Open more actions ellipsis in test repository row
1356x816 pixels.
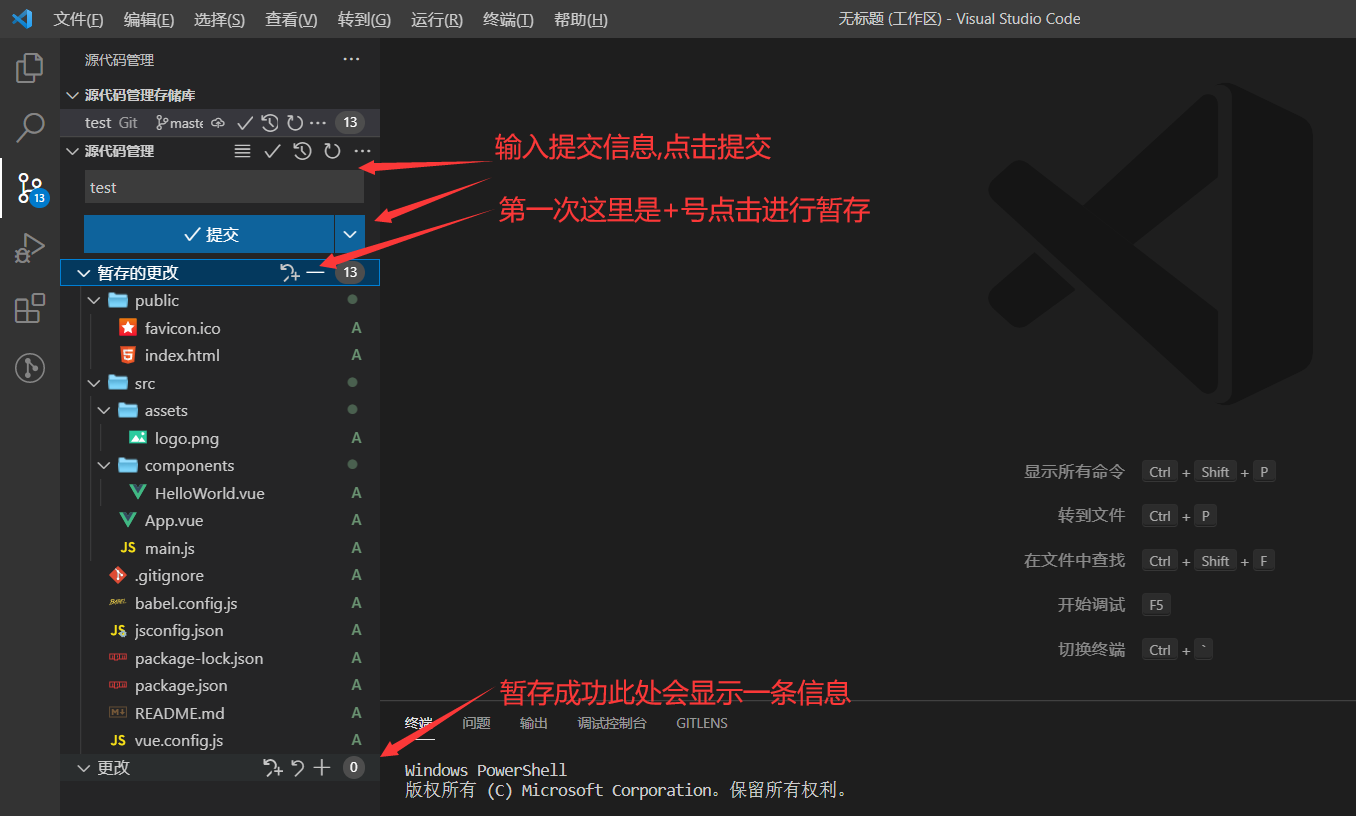(318, 123)
